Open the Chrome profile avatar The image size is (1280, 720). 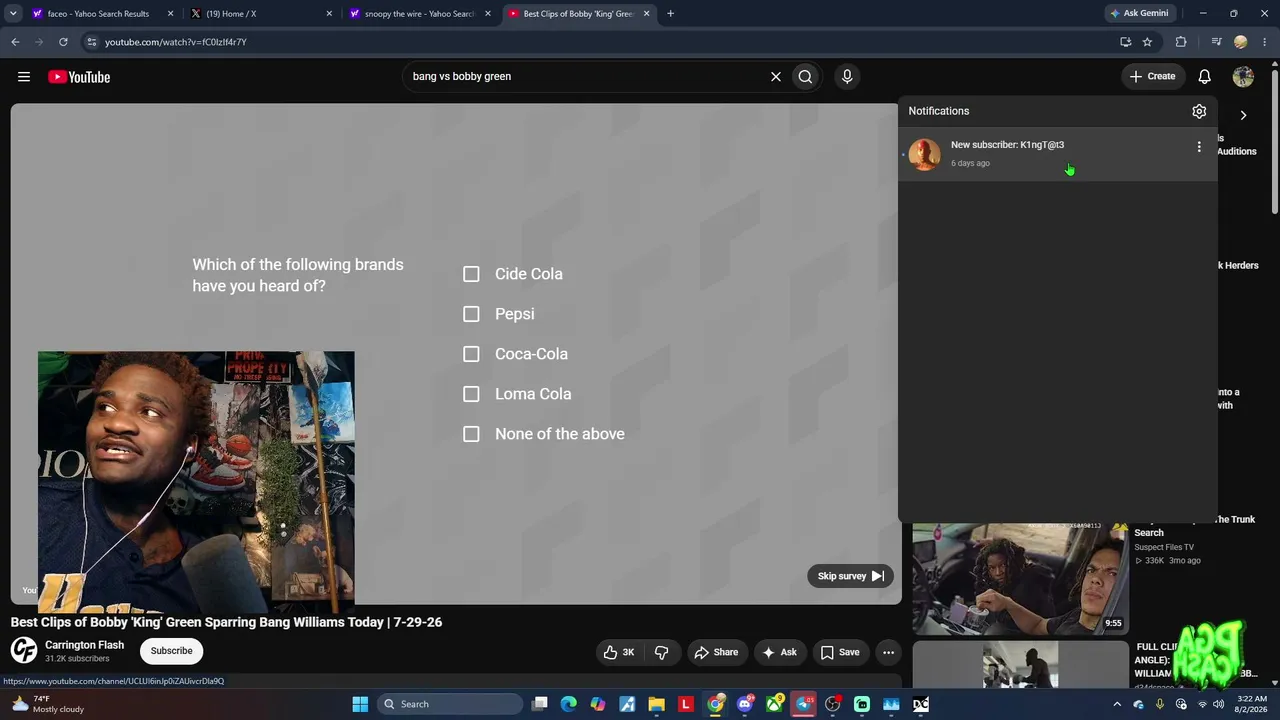[1241, 42]
